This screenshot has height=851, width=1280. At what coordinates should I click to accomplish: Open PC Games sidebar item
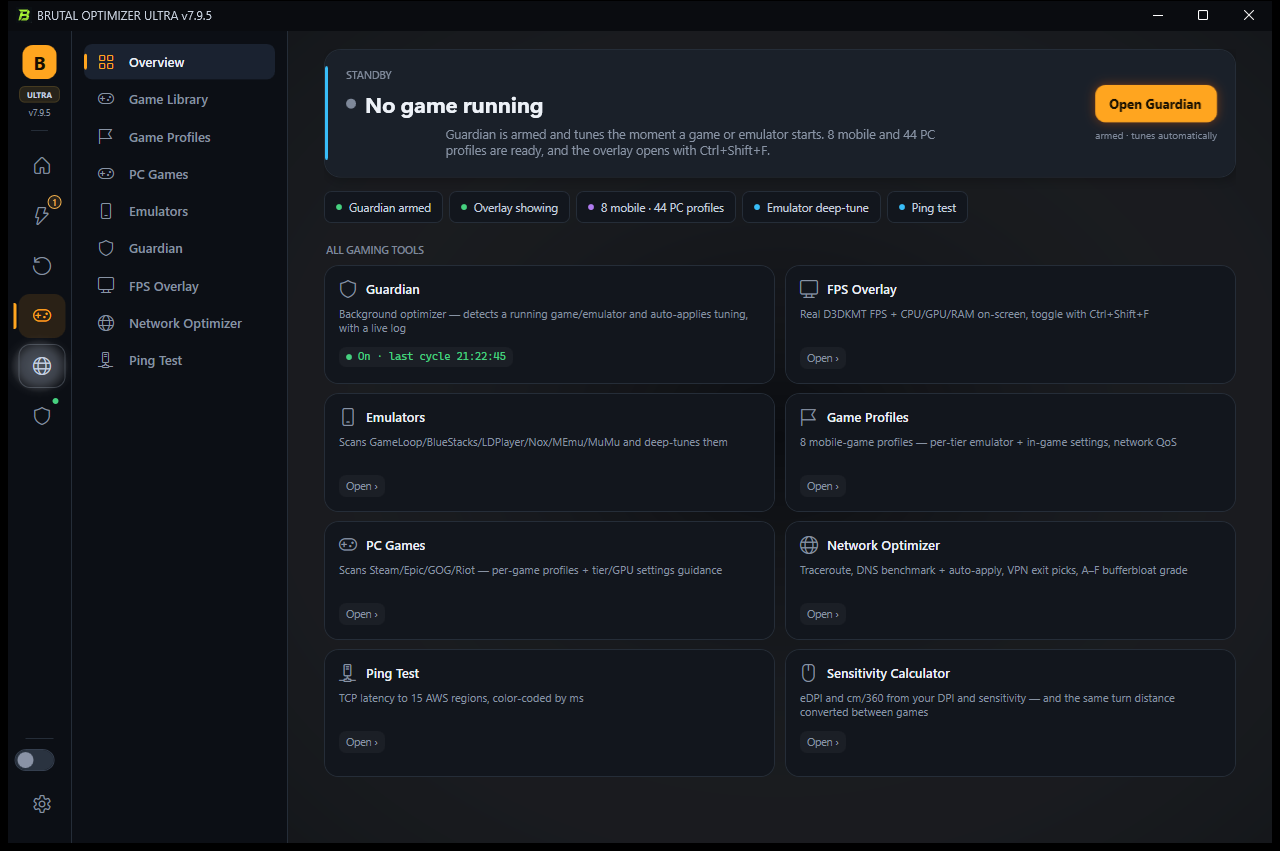pos(180,174)
